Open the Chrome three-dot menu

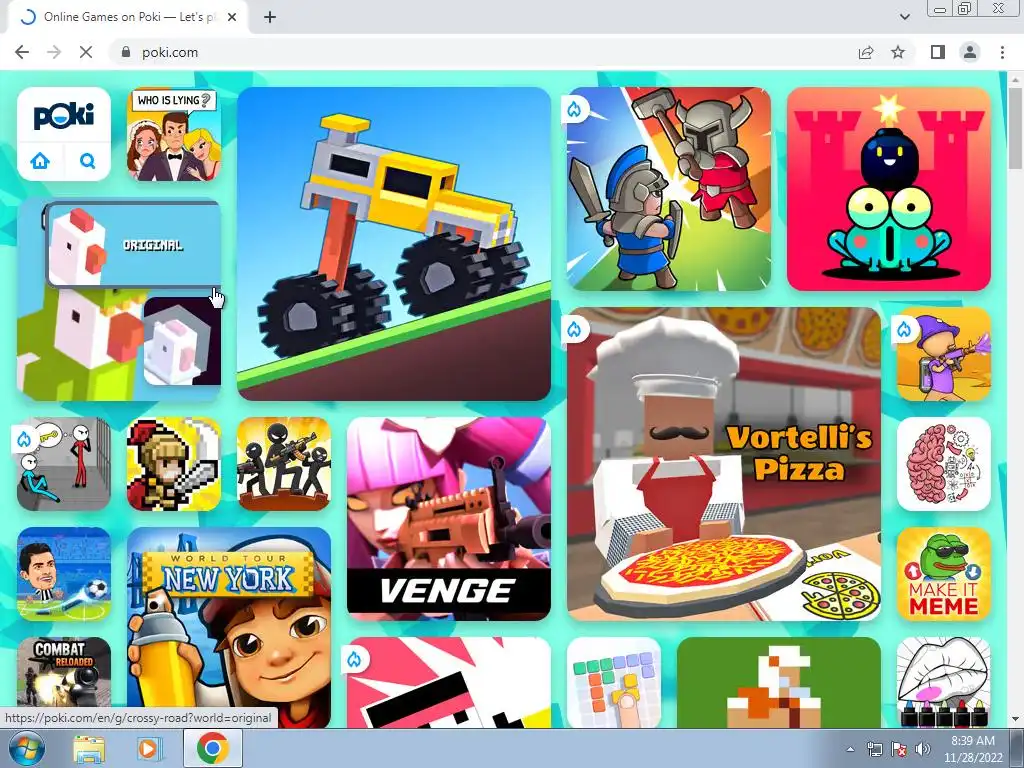(x=1002, y=52)
